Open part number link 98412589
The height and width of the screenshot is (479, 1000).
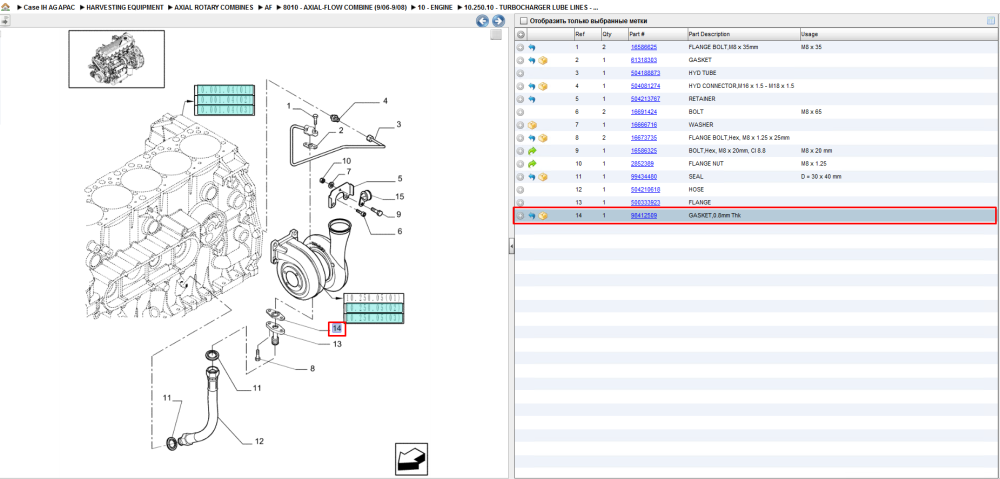point(643,216)
